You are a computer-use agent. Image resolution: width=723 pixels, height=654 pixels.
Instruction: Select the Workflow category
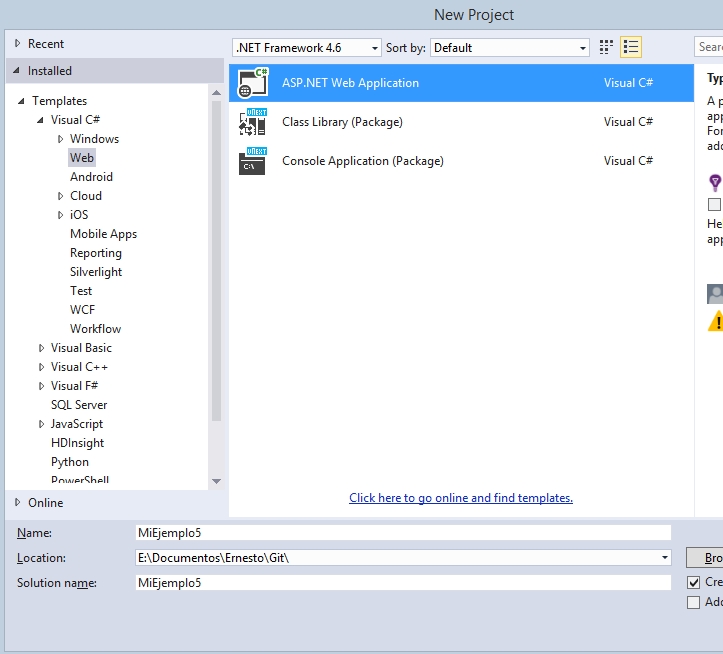coord(95,329)
